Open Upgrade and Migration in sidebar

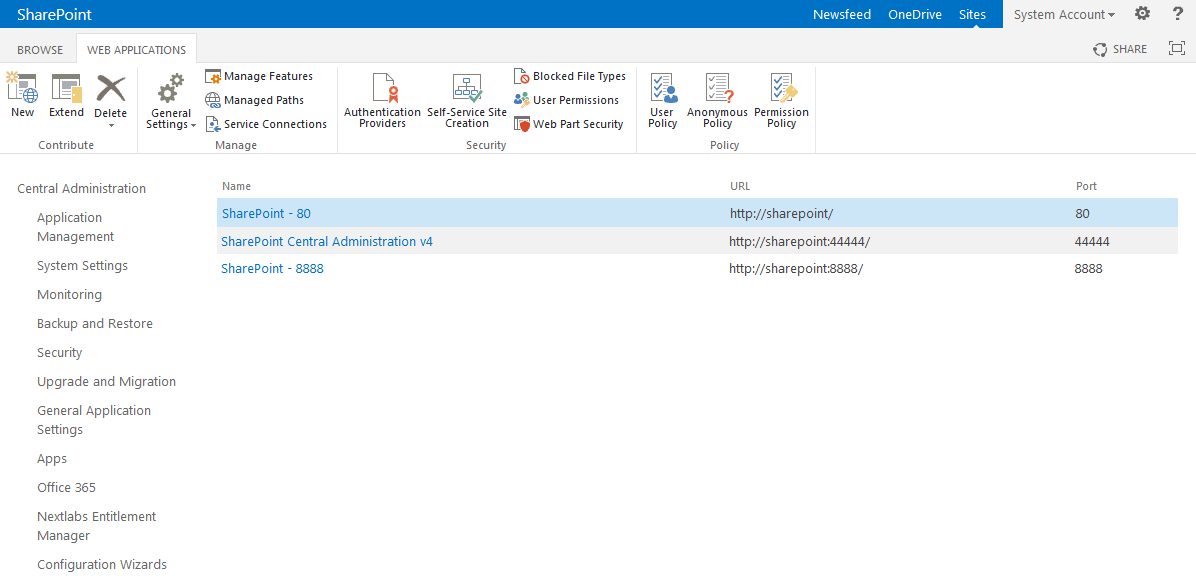pos(107,381)
